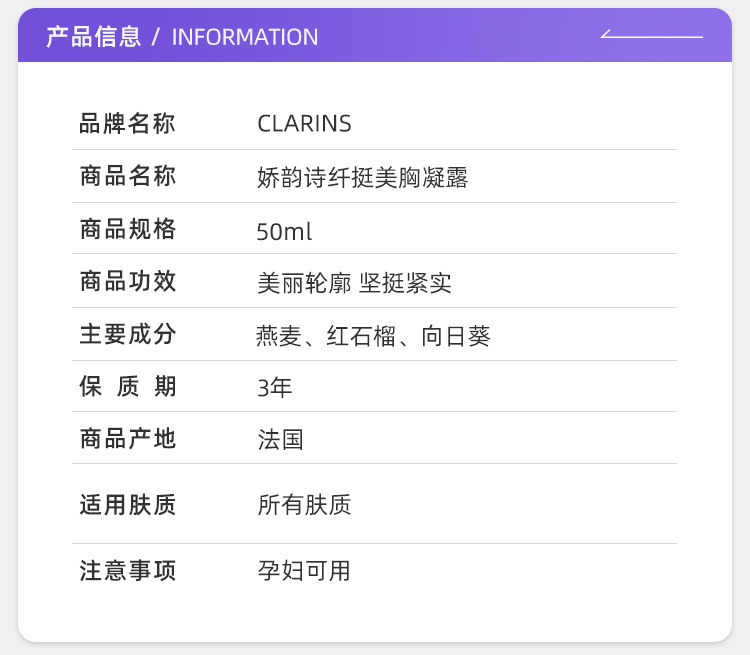750x655 pixels.
Task: Click the 保质期 row label
Action: pyautogui.click(x=127, y=387)
